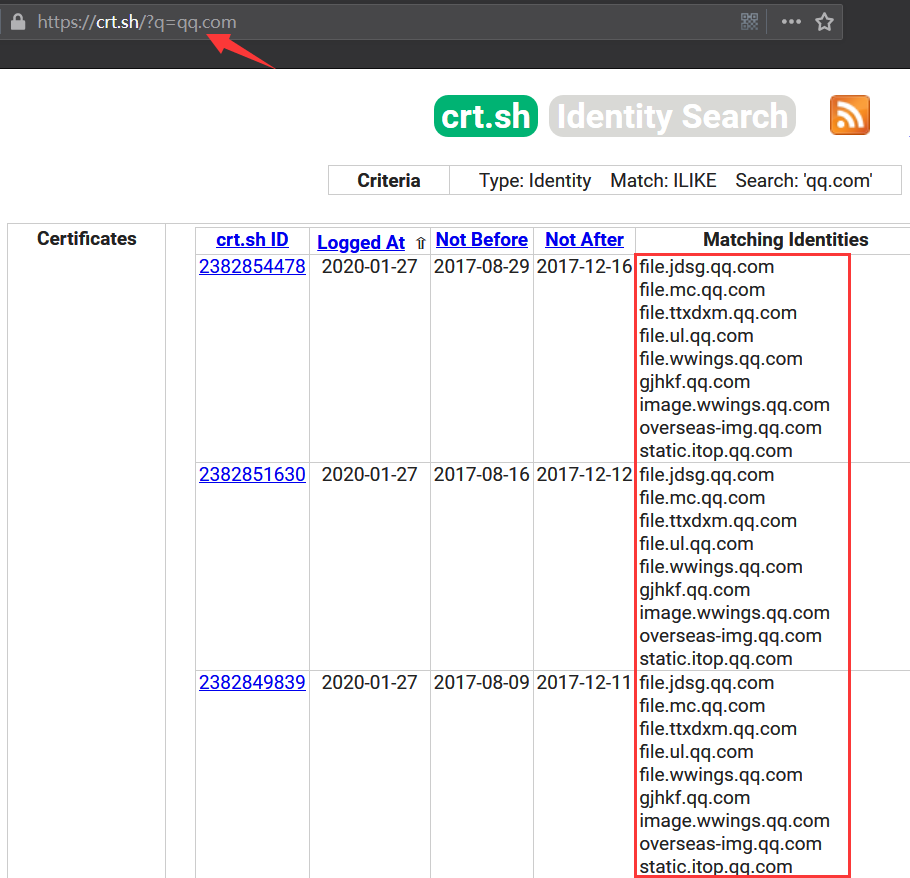This screenshot has height=878, width=910.
Task: Click file.jdsg.qq.com in certificate 2382851630
Action: pyautogui.click(x=707, y=475)
